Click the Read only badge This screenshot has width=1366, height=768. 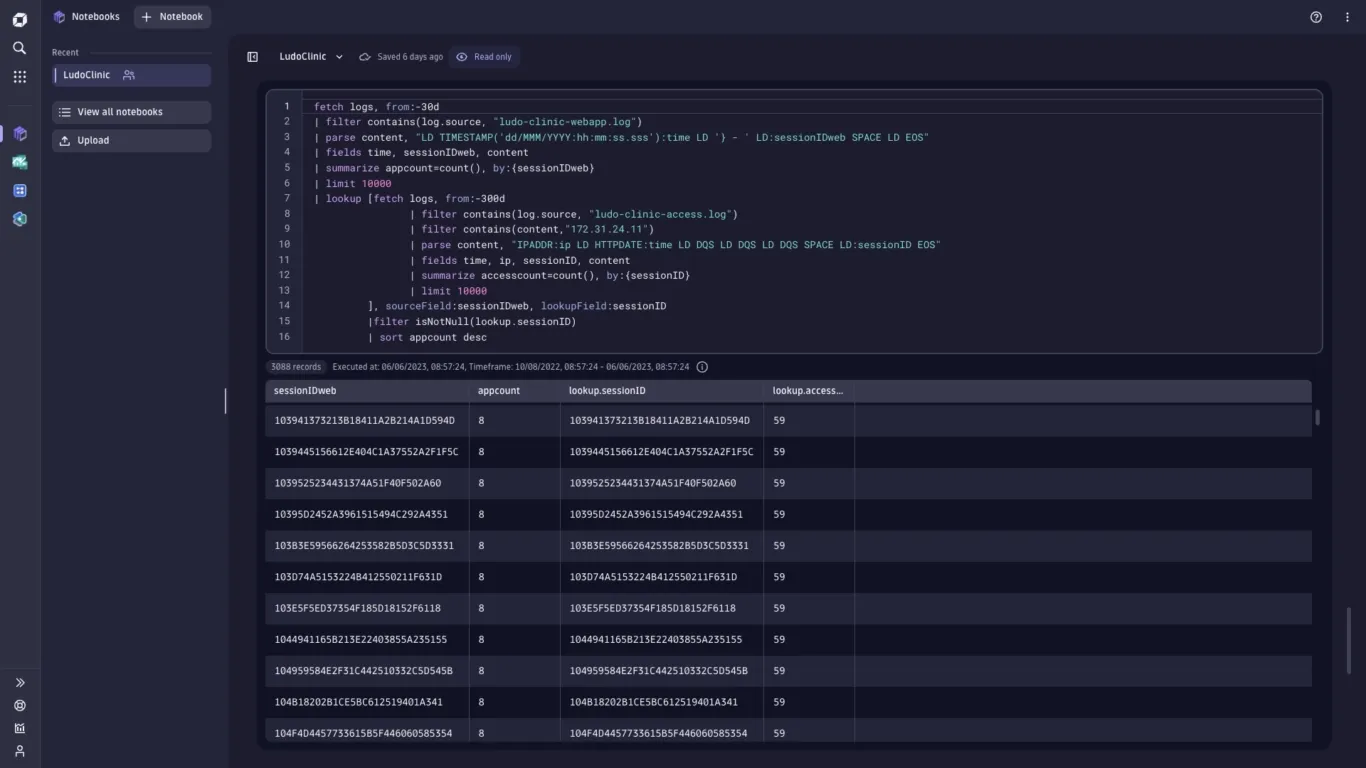pos(484,57)
